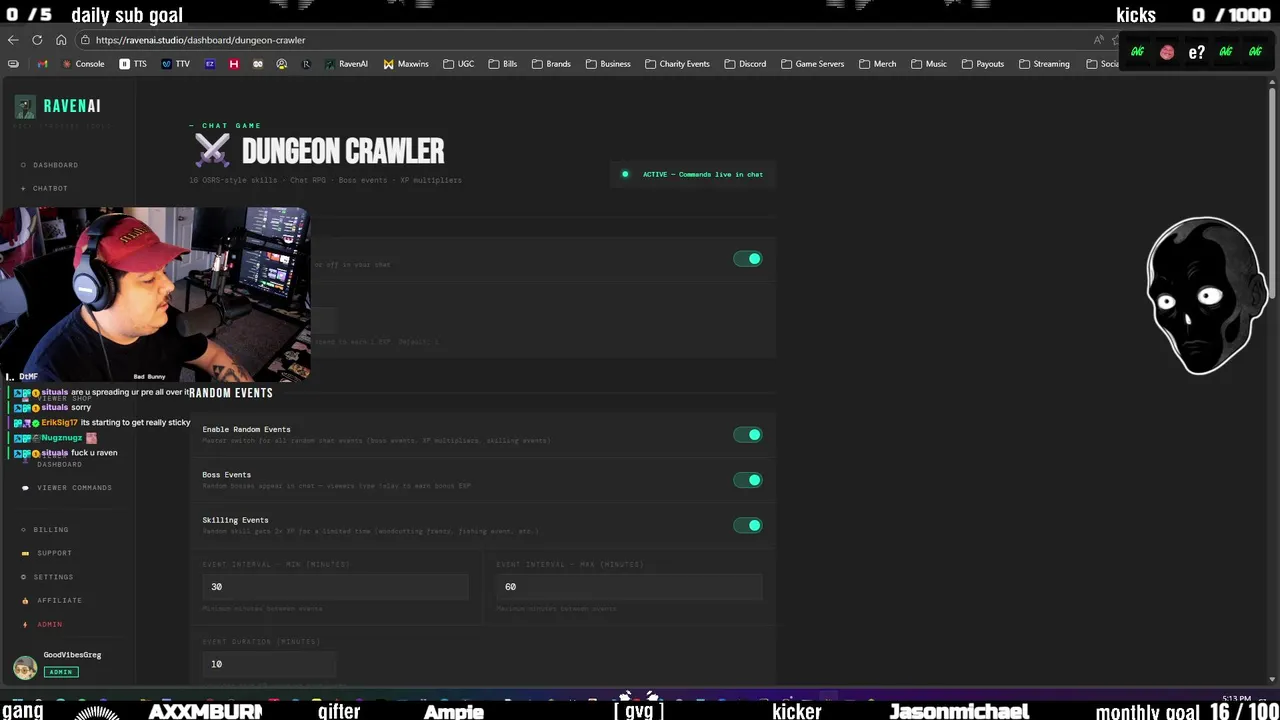Edit the event interval min field
The height and width of the screenshot is (720, 1280).
335,587
